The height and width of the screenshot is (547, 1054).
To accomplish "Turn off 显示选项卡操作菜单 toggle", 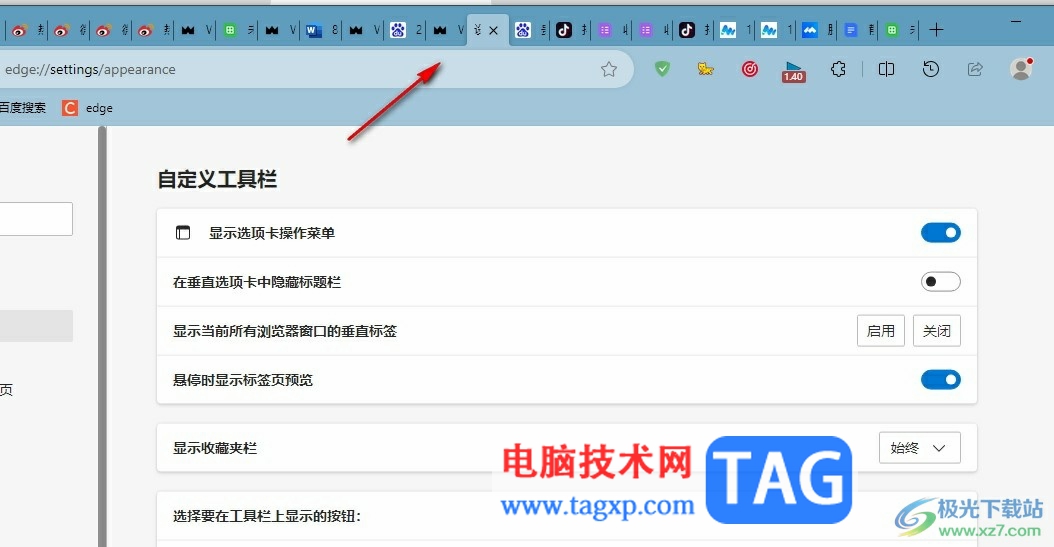I will click(940, 233).
